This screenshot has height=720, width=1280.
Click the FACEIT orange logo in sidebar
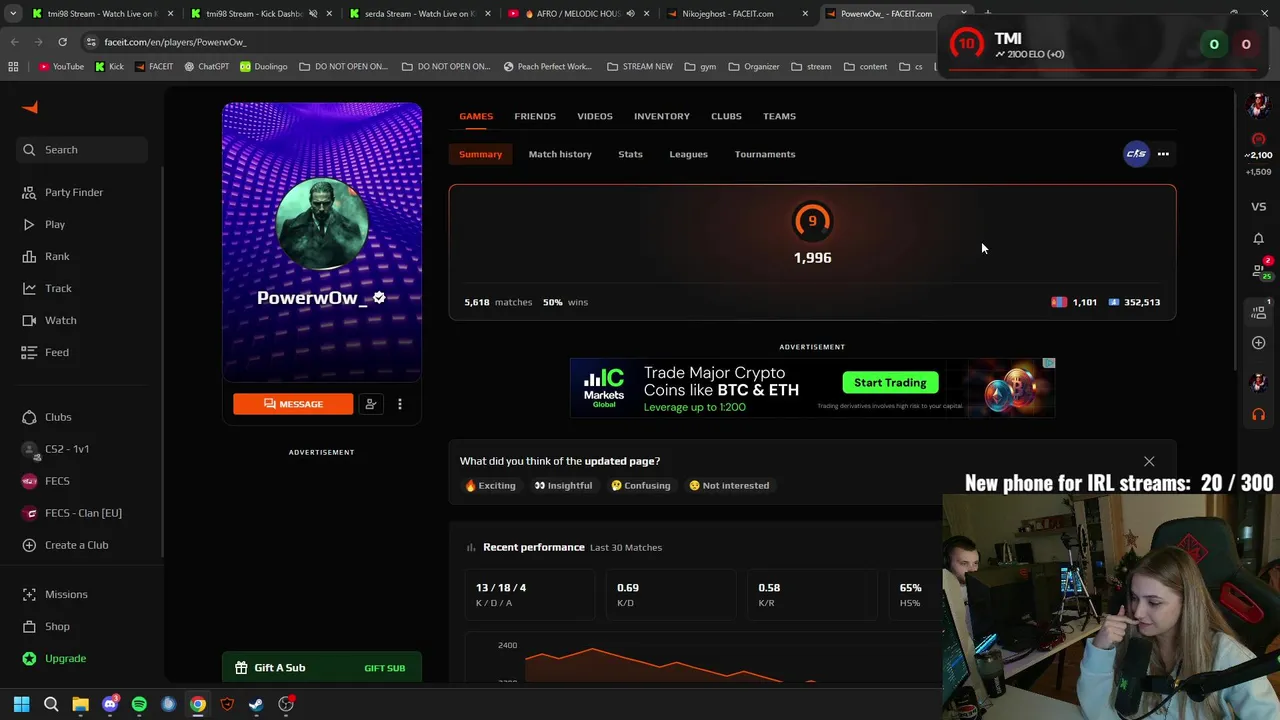tap(30, 108)
